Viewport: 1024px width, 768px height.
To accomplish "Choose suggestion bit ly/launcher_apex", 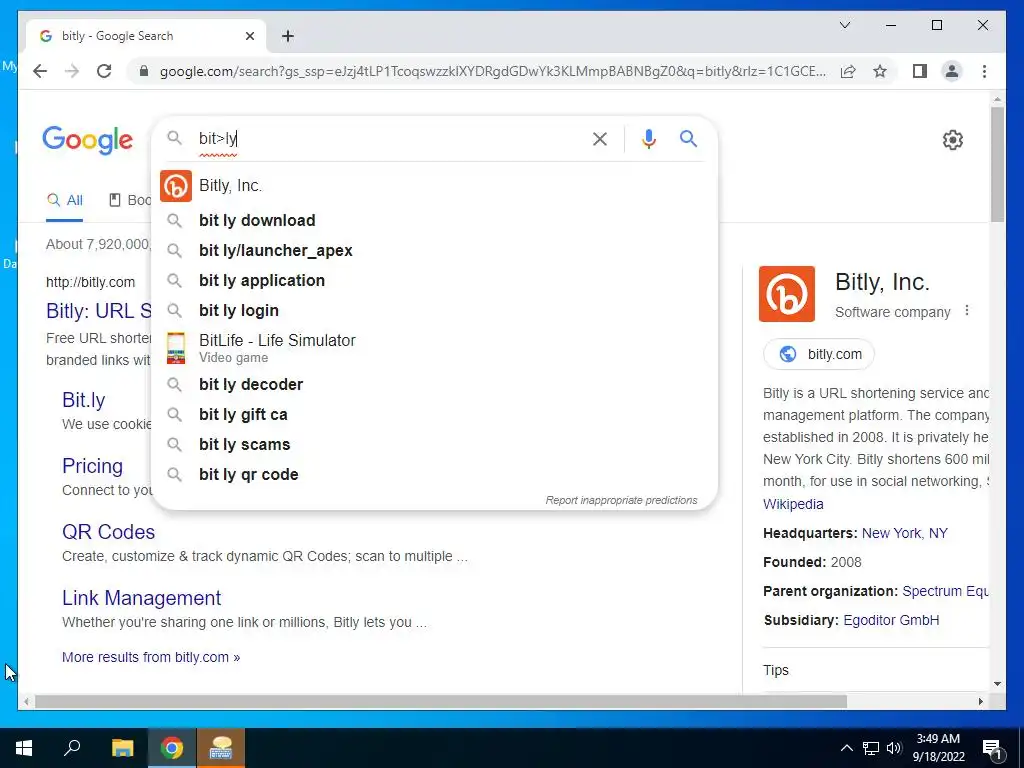I will [434, 251].
